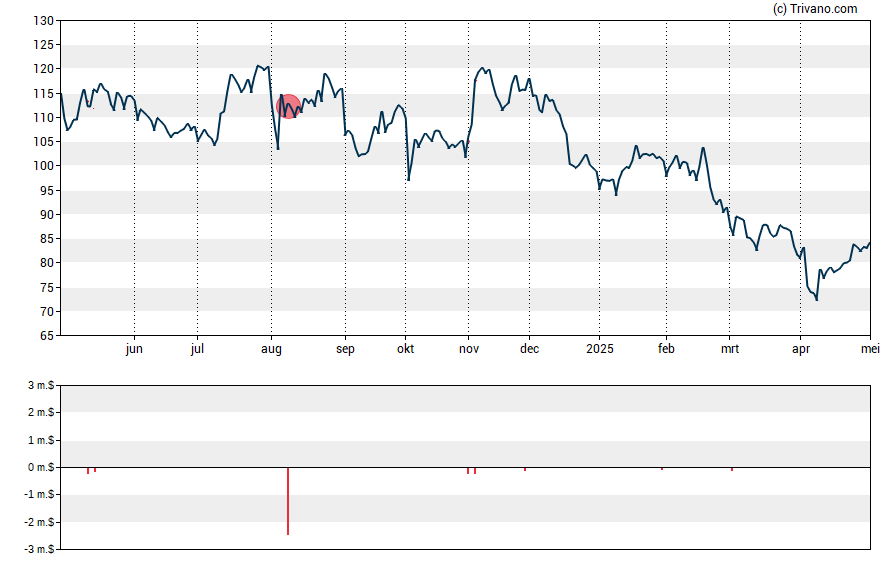This screenshot has width=888, height=565.
Task: Click the '(c) Trivano.com' copyright text
Action: click(815, 8)
